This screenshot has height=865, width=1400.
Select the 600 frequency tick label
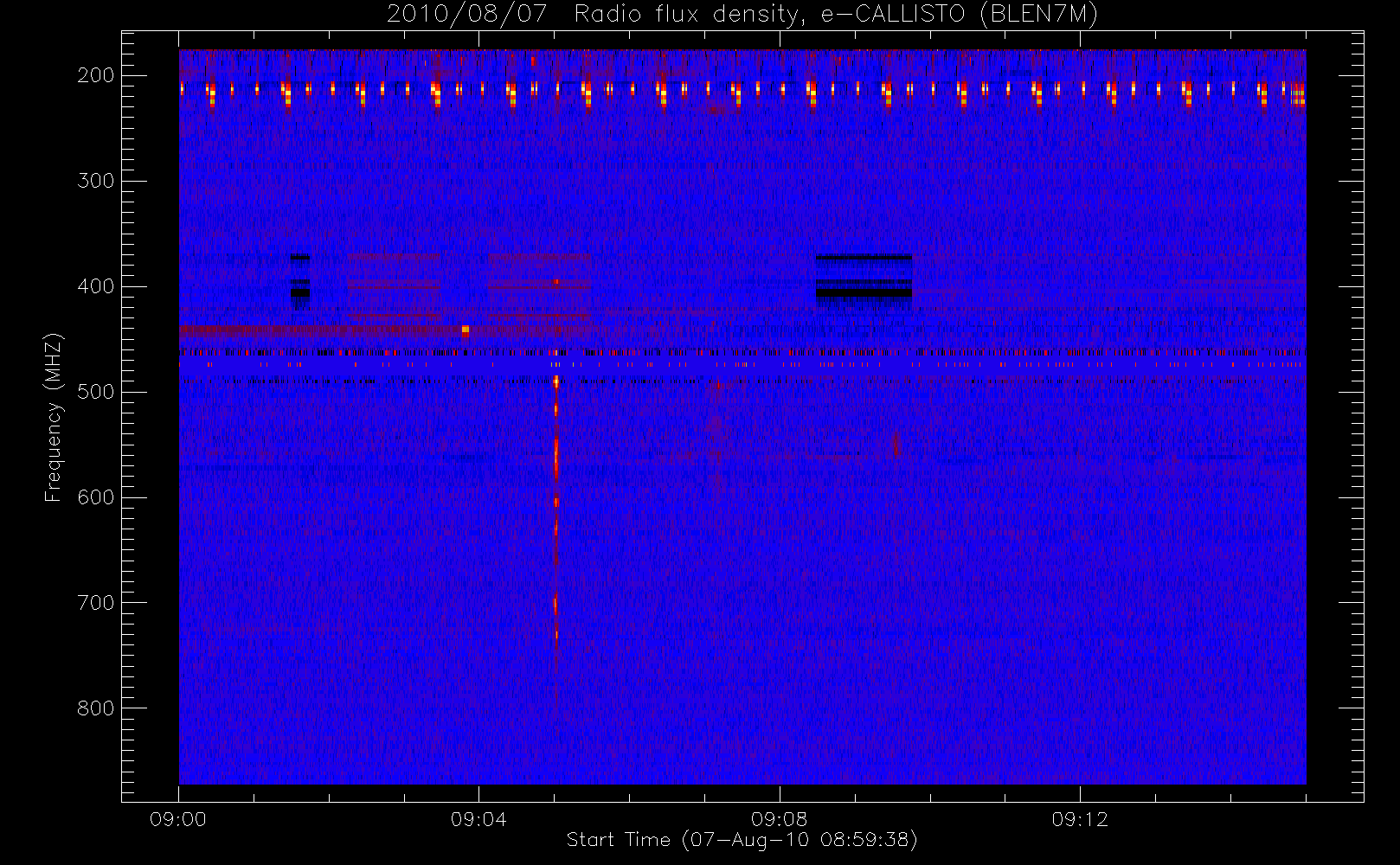95,497
